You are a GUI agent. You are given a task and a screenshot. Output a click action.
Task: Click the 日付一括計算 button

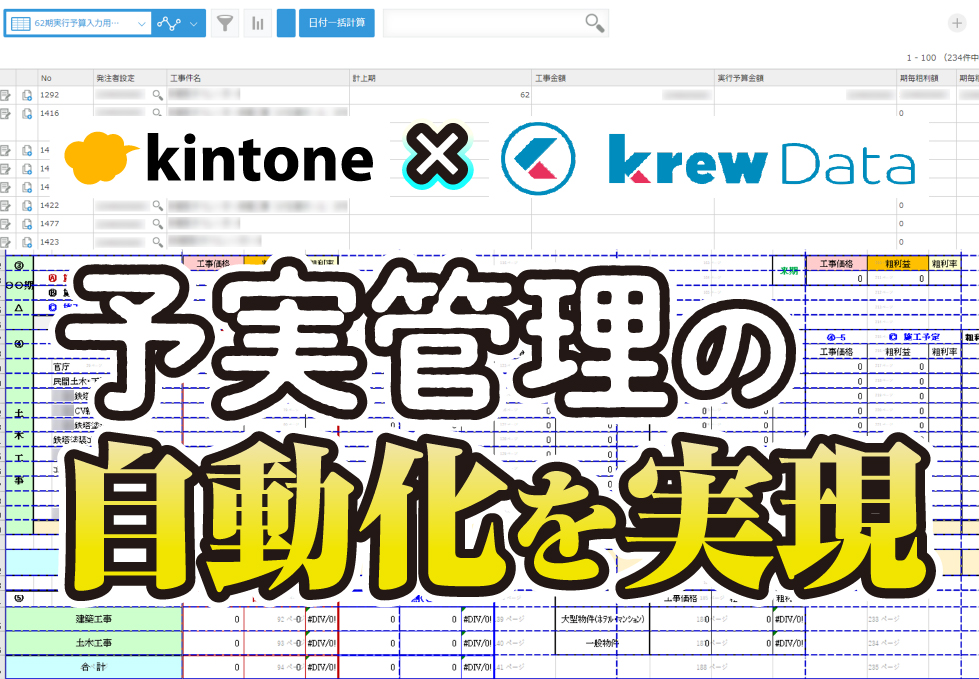click(x=337, y=24)
